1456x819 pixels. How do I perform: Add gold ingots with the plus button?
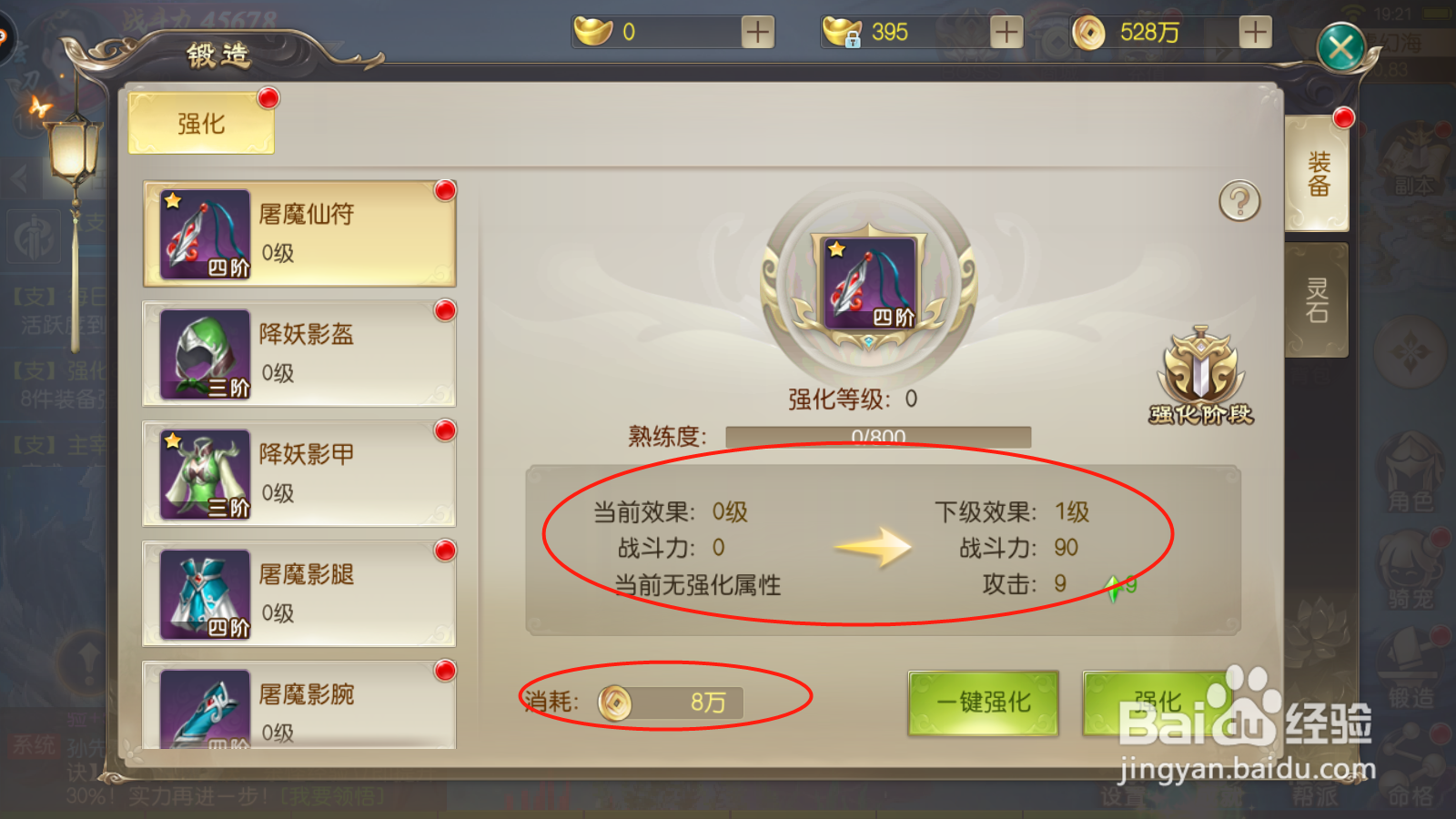pyautogui.click(x=757, y=32)
